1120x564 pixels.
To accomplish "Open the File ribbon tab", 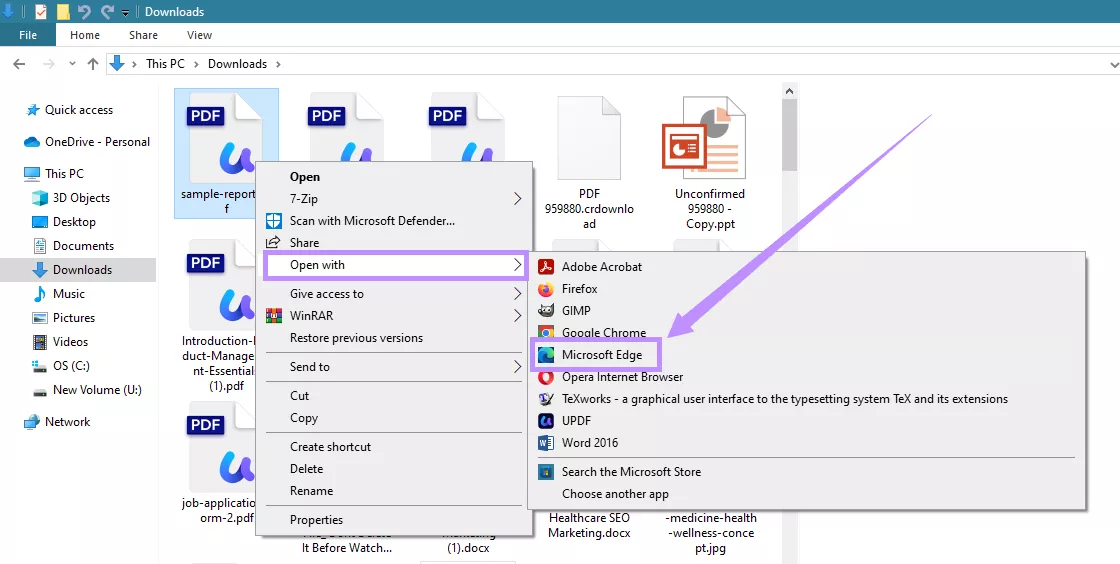I will 28,35.
